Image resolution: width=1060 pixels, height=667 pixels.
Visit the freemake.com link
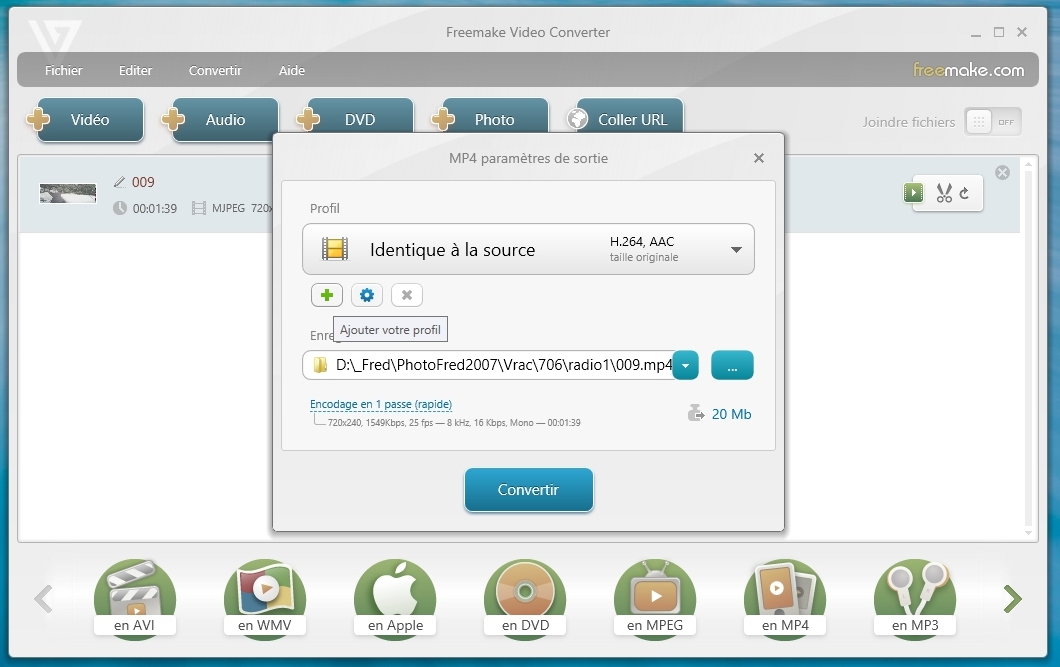[968, 70]
